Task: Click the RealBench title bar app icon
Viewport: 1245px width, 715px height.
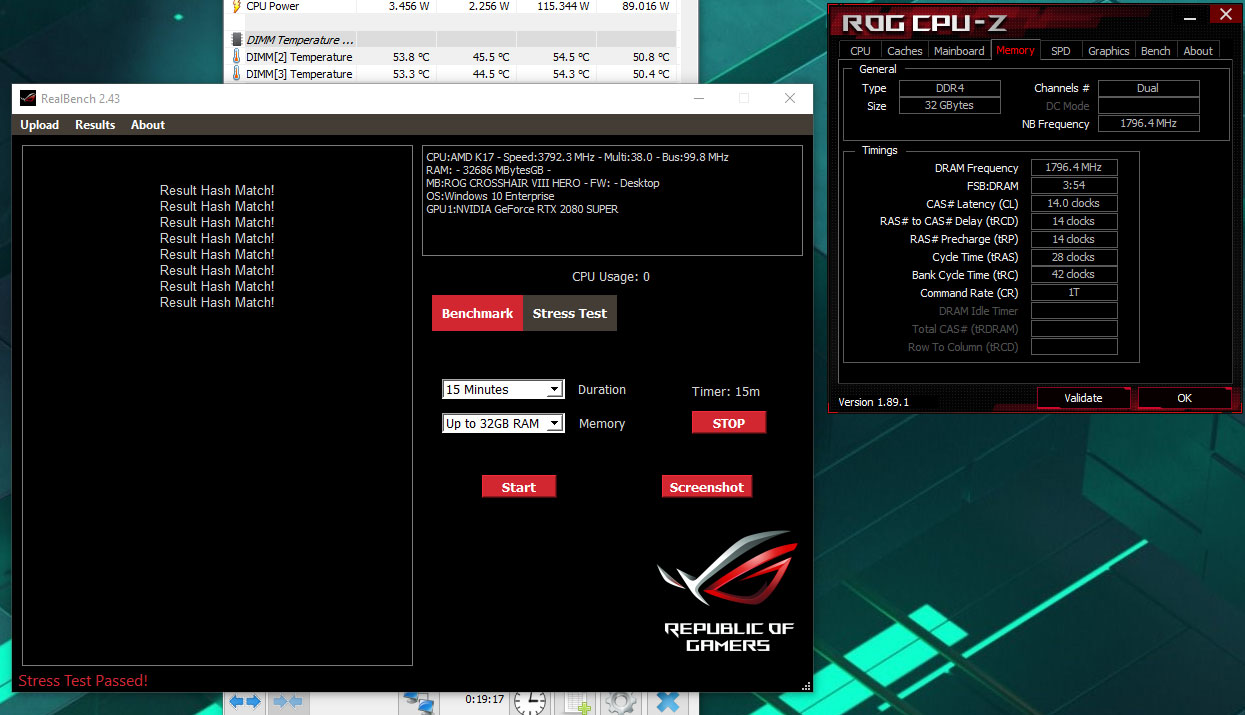Action: click(28, 98)
